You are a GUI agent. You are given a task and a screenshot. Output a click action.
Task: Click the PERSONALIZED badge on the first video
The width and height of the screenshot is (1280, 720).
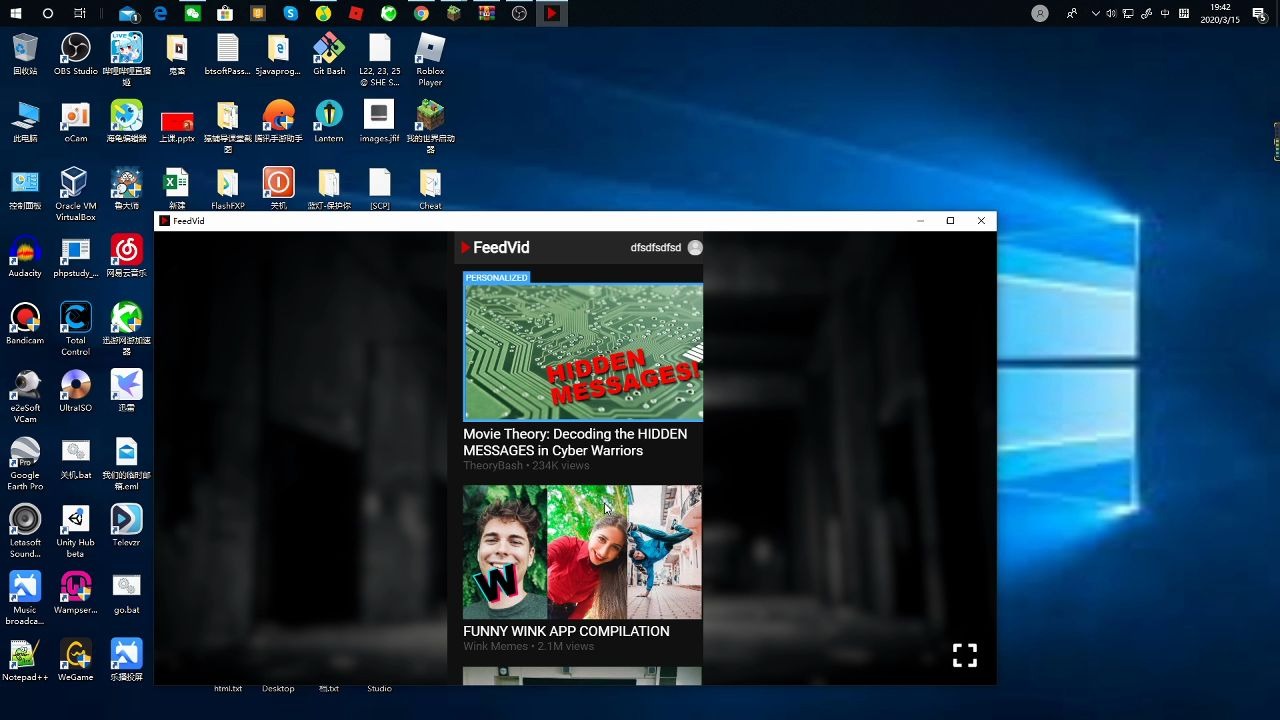click(496, 277)
